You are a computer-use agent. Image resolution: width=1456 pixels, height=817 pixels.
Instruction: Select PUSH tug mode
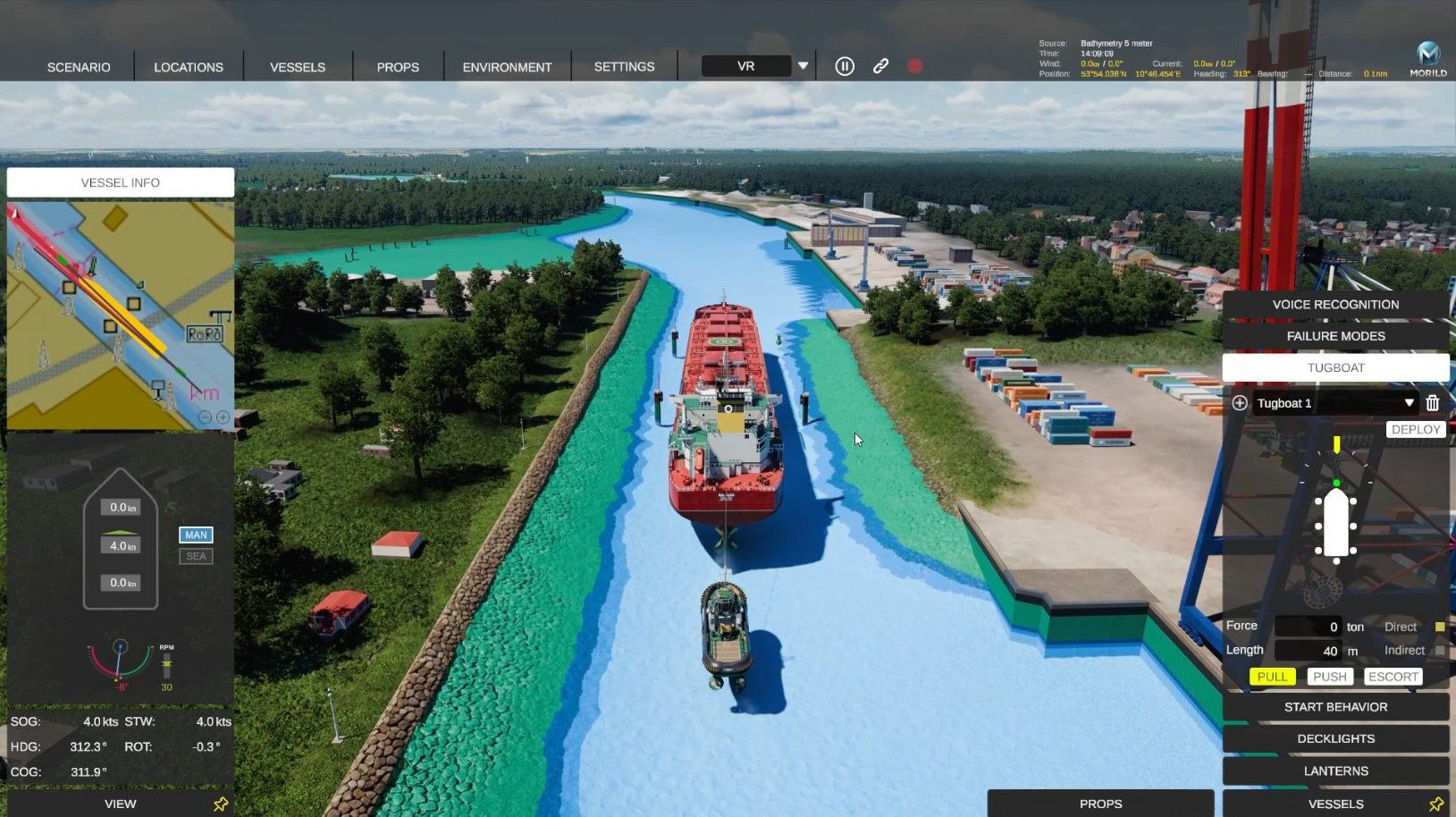(1329, 677)
